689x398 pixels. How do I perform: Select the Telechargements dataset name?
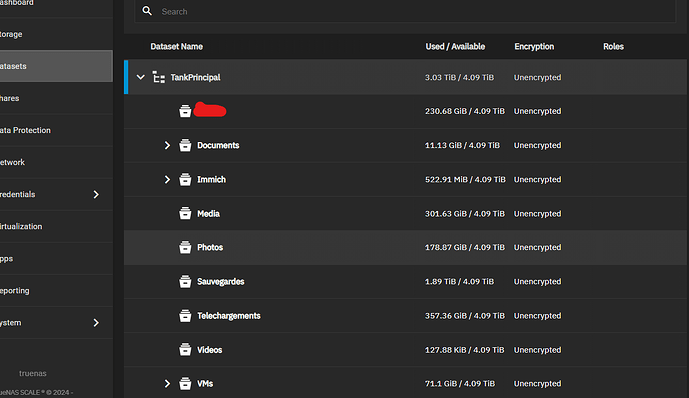[228, 316]
